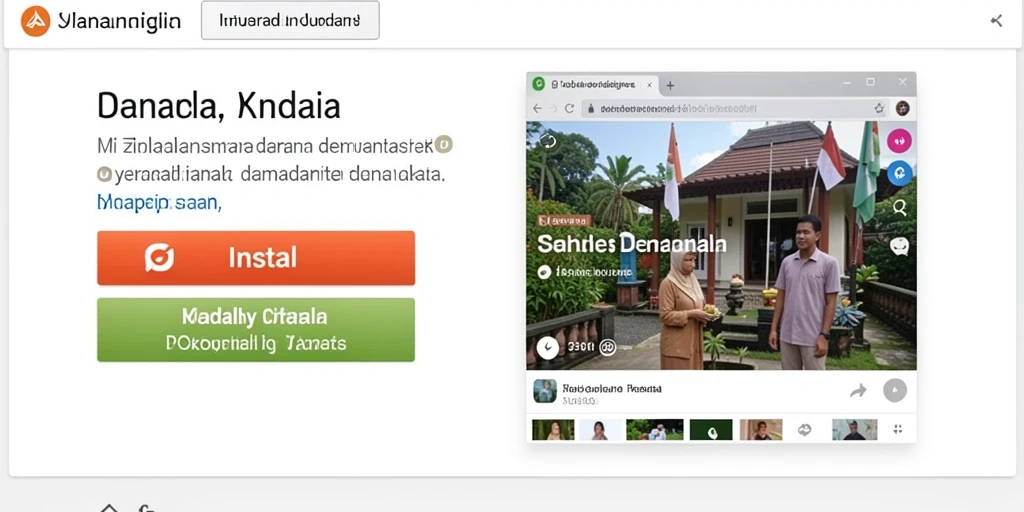
Task: Click the small round icon after "demuantastek"
Action: [x=443, y=144]
